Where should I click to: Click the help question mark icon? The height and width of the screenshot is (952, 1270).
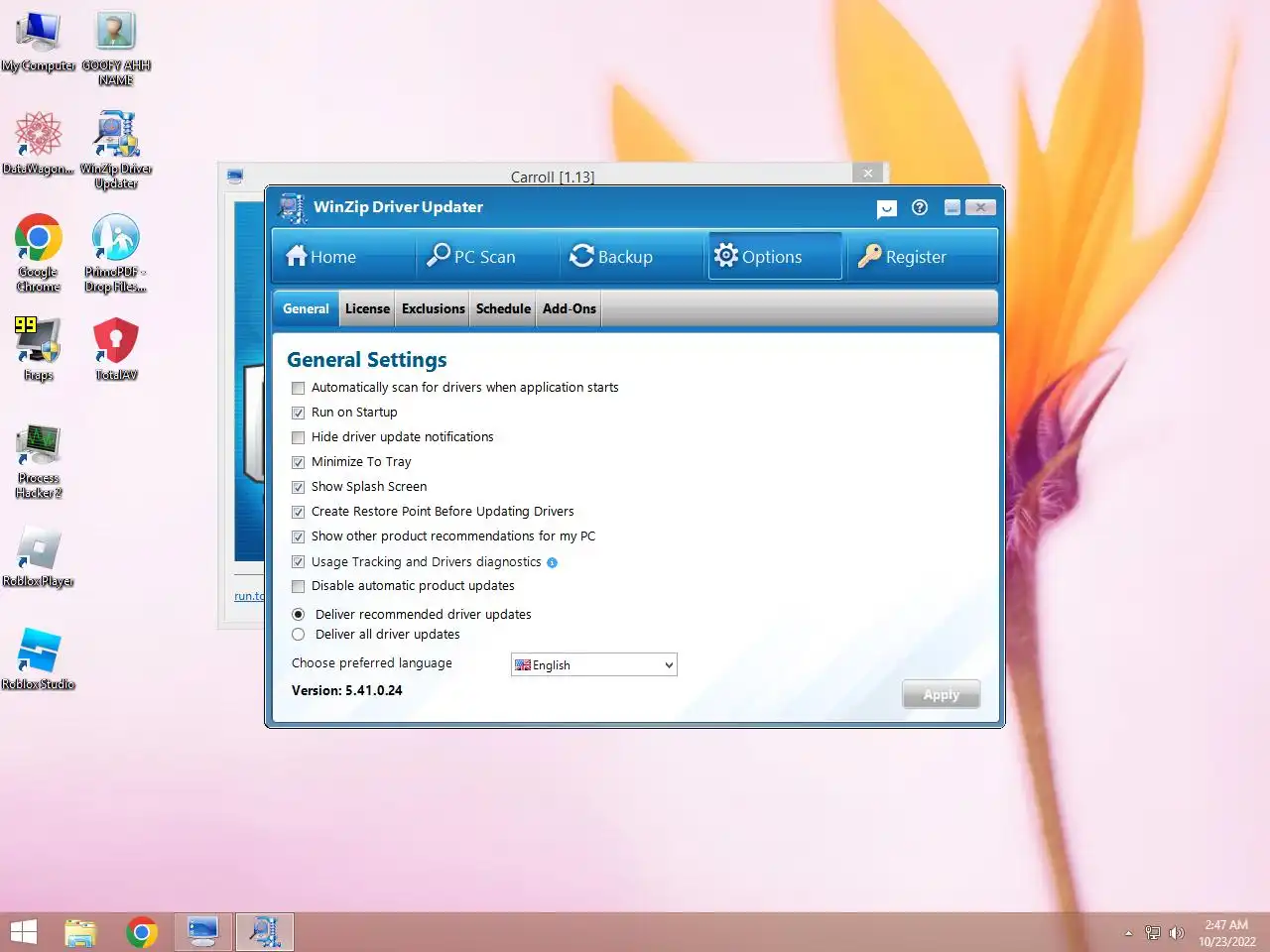(x=920, y=207)
